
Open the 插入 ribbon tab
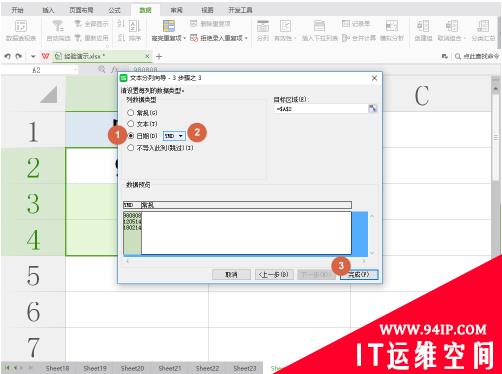click(x=48, y=10)
